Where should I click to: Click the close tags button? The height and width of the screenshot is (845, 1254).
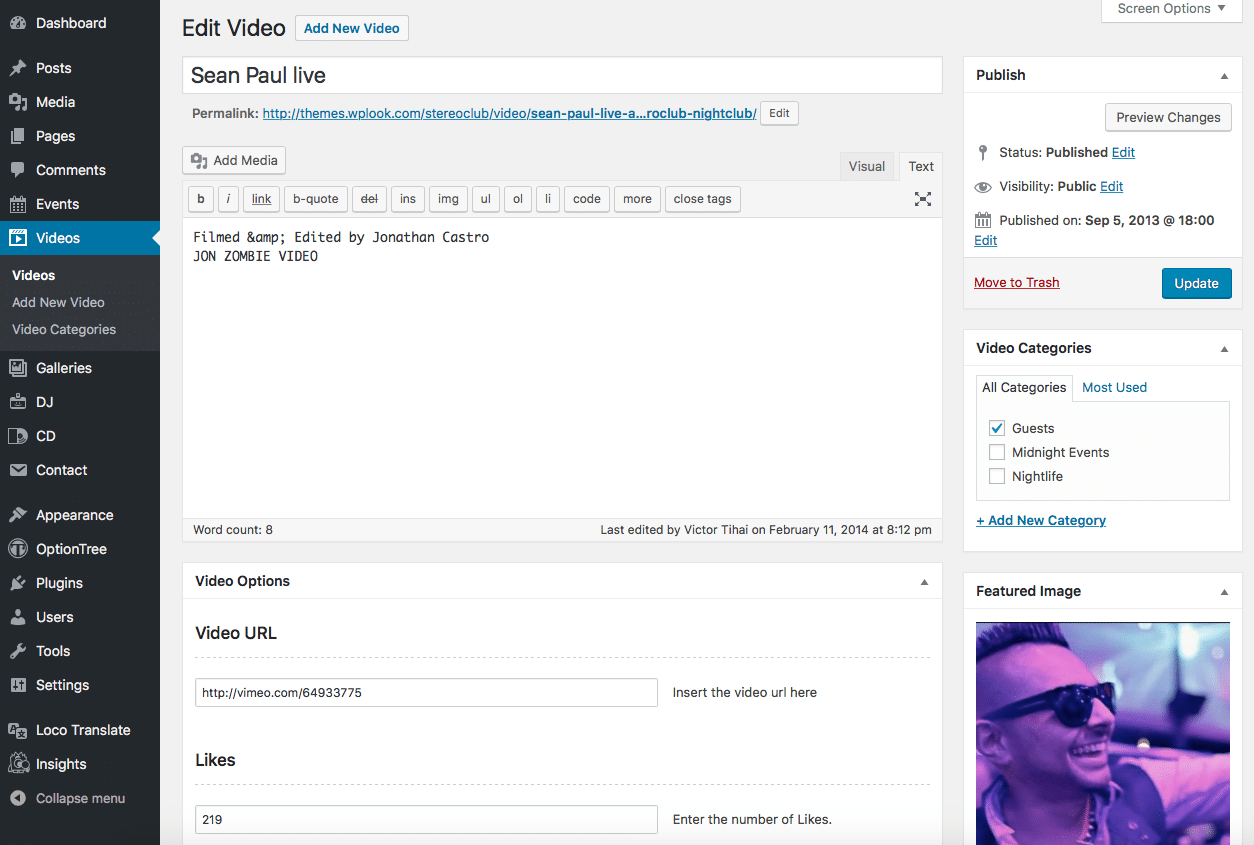(702, 199)
